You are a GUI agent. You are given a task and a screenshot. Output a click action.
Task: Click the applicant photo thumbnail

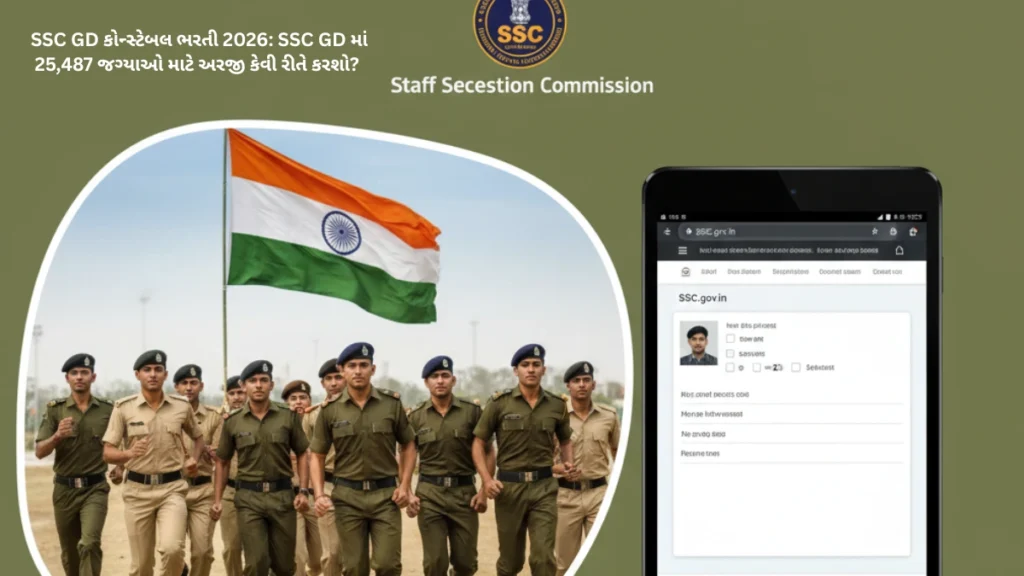[699, 342]
